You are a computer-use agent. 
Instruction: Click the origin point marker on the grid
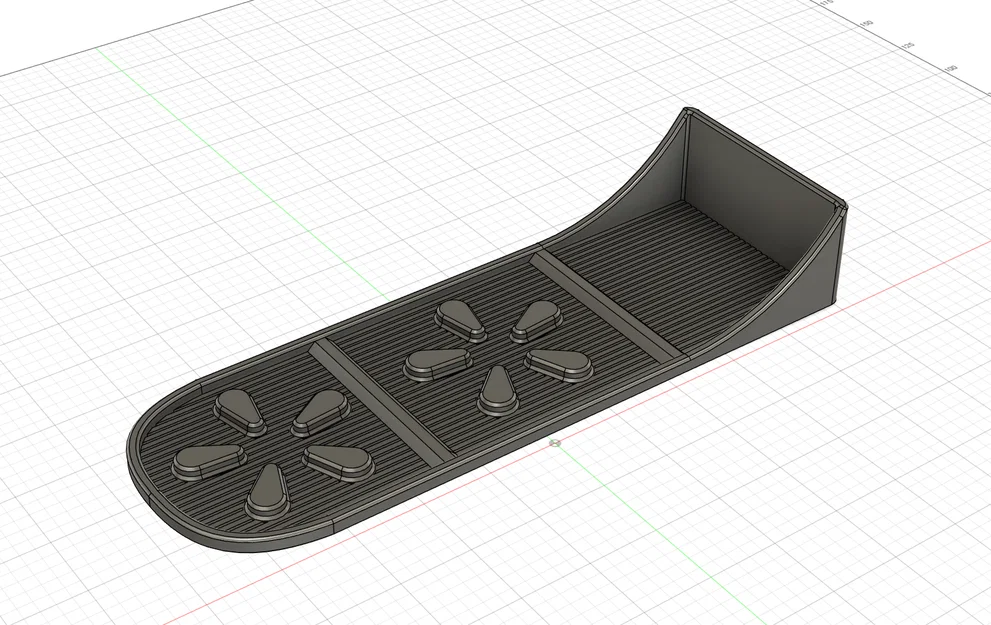[555, 443]
